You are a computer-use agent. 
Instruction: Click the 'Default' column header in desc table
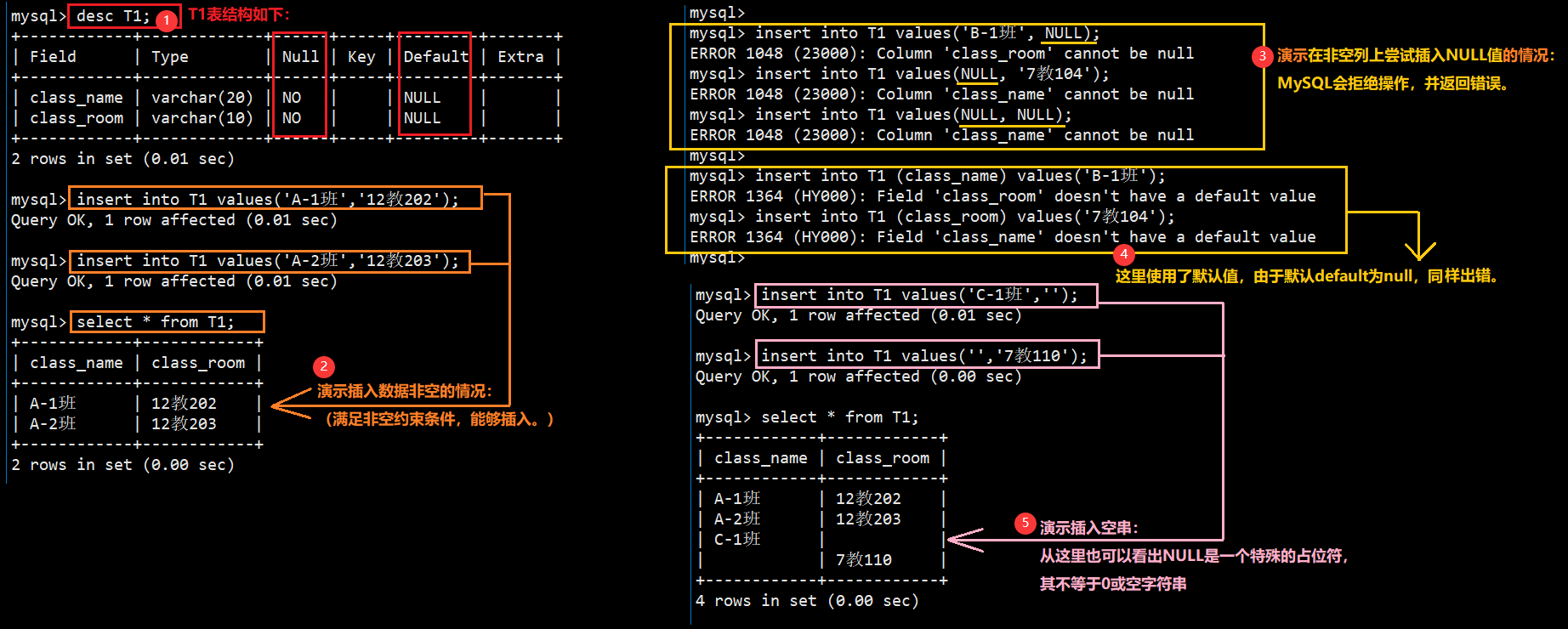[x=435, y=57]
